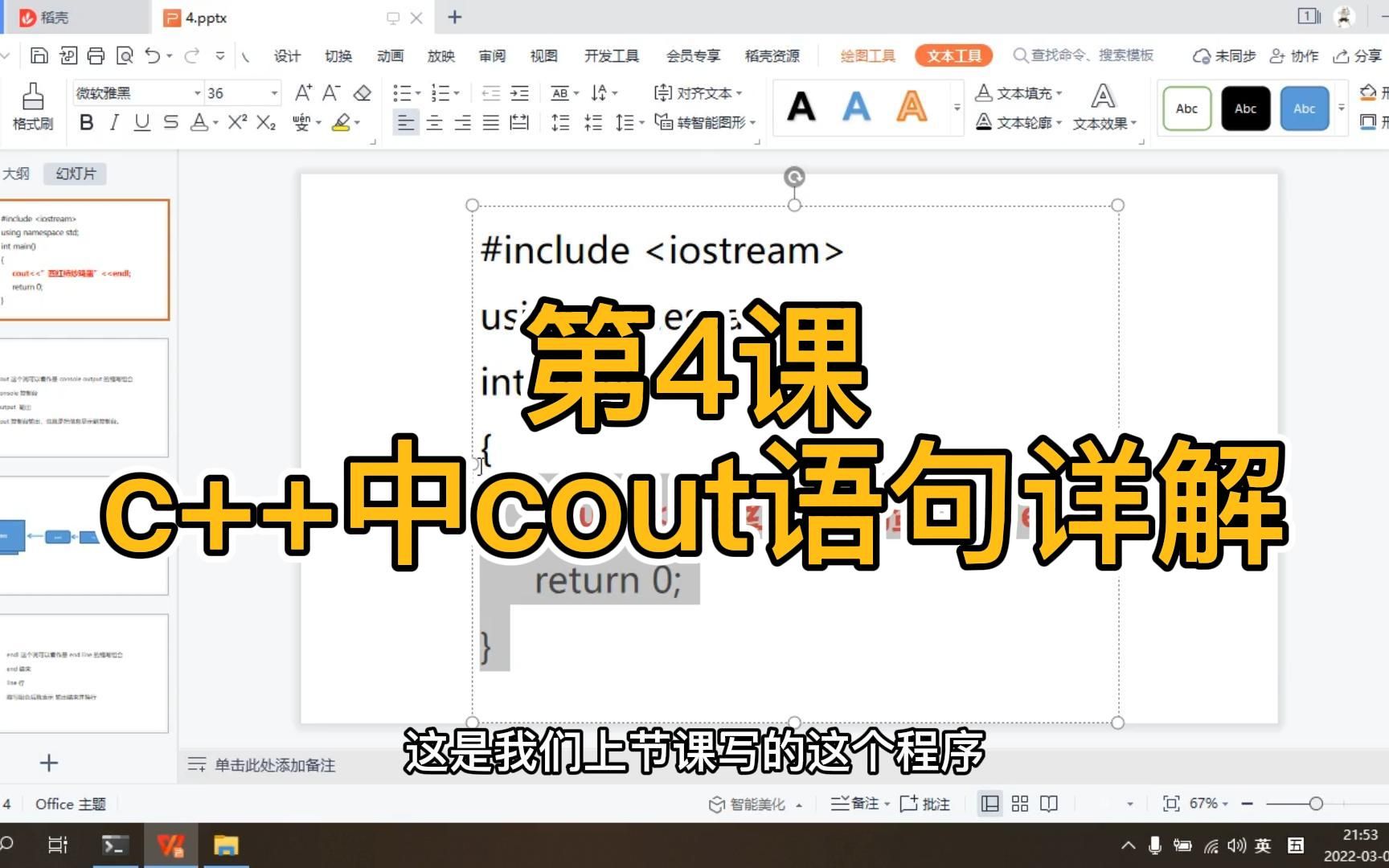Select black A preset text style
Screen dimensions: 1389x868
(x=801, y=106)
